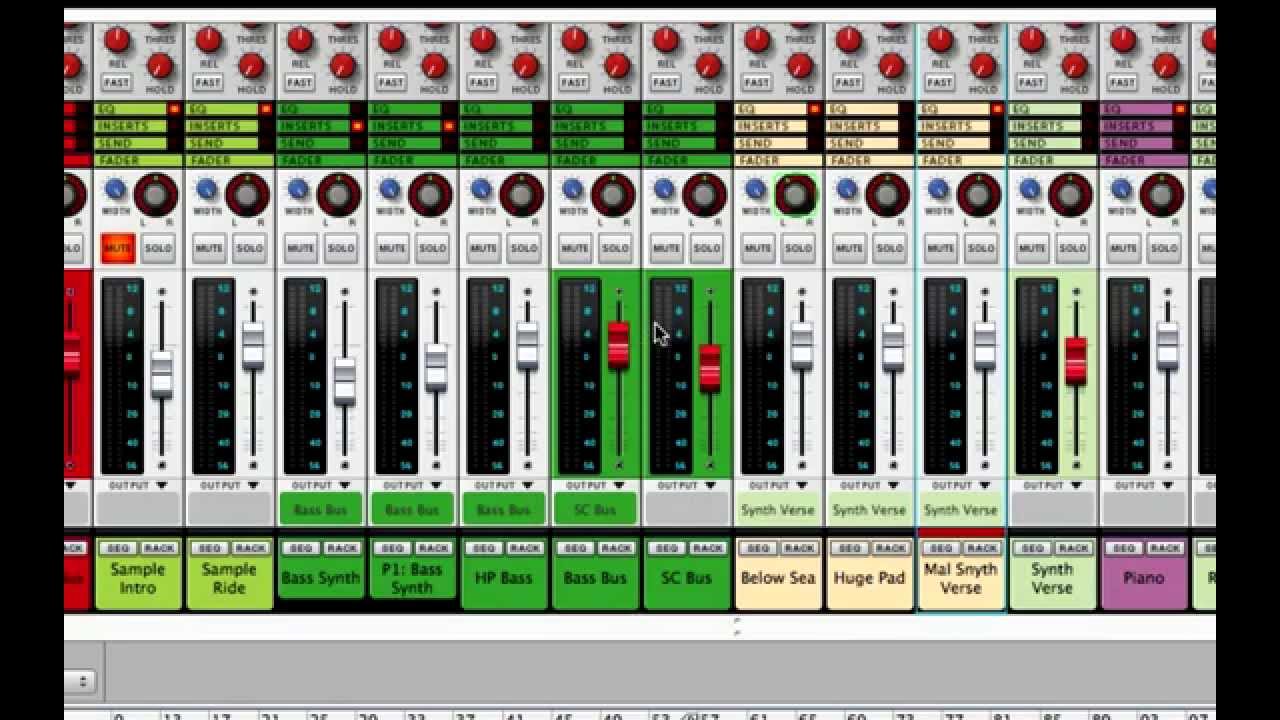Toggle FAST button on Below Sea channel
The height and width of the screenshot is (720, 1280).
[x=756, y=82]
